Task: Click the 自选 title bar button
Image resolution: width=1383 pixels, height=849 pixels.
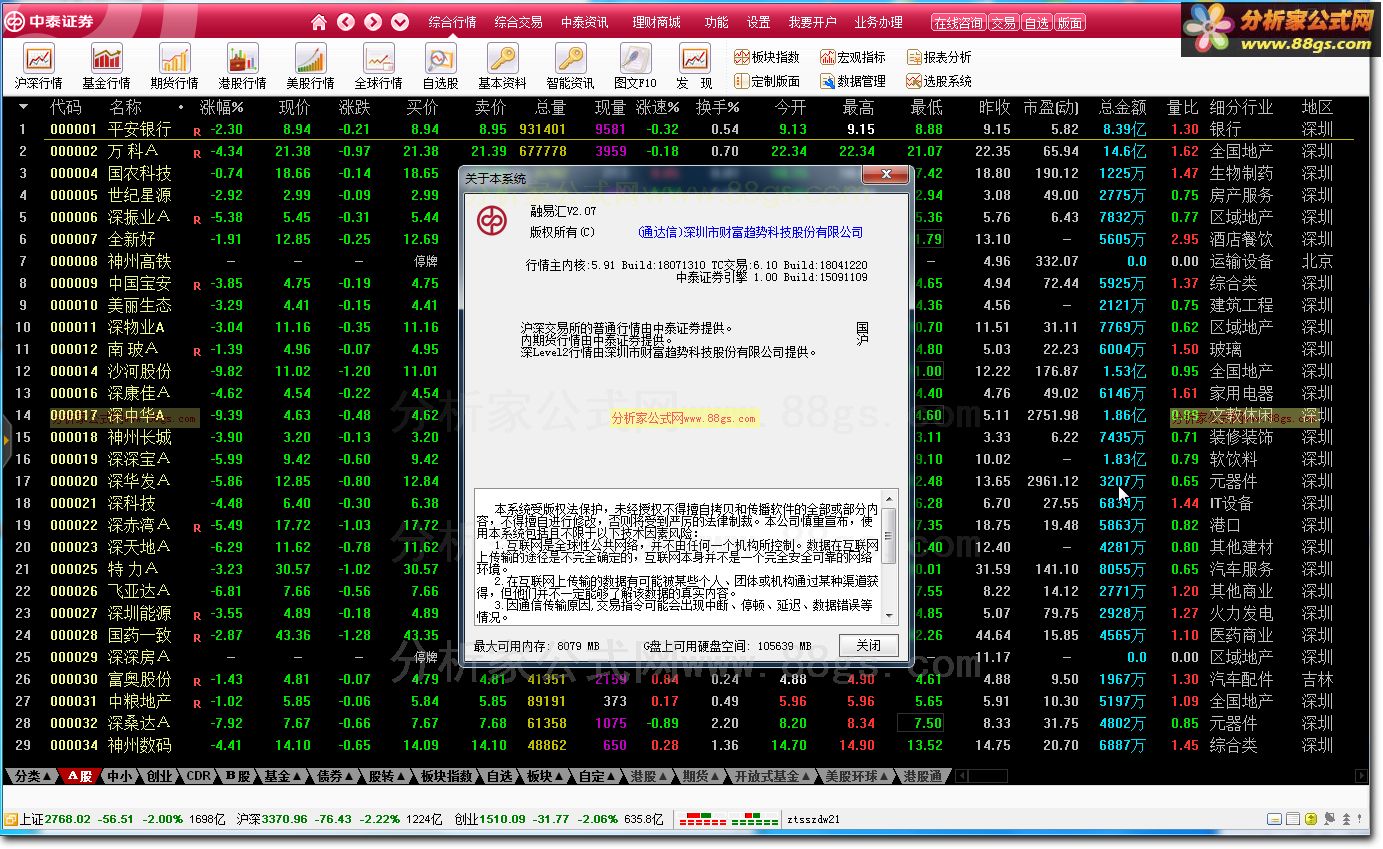Action: tap(1036, 22)
